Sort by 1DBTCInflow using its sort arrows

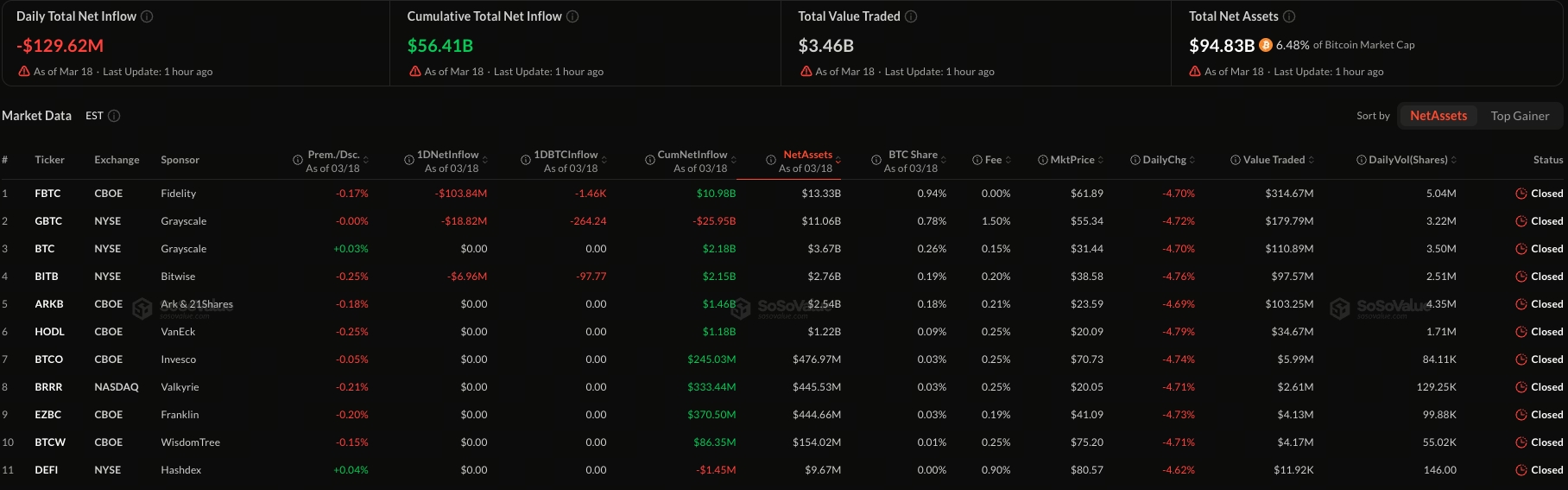point(604,160)
